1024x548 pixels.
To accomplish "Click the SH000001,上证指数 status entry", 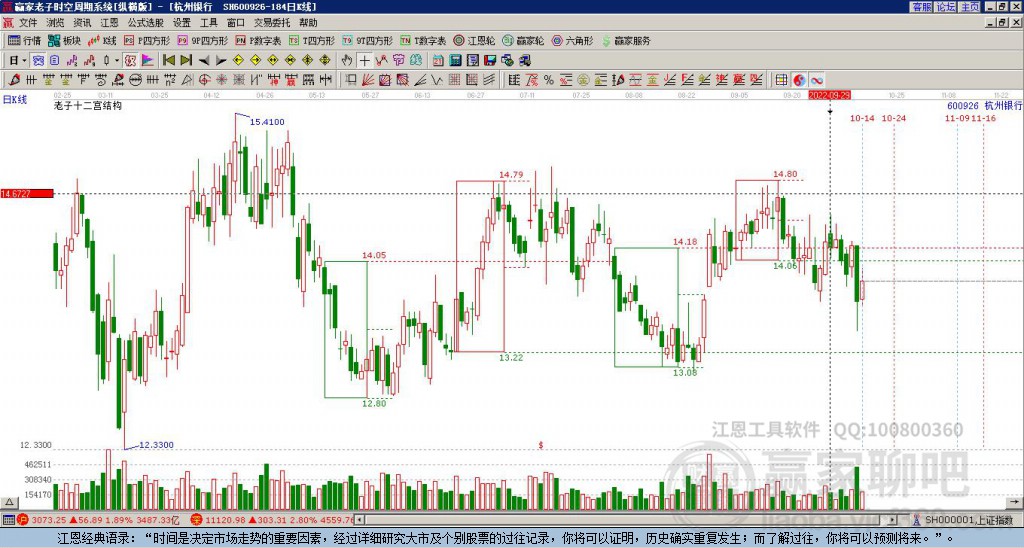I will coord(969,520).
